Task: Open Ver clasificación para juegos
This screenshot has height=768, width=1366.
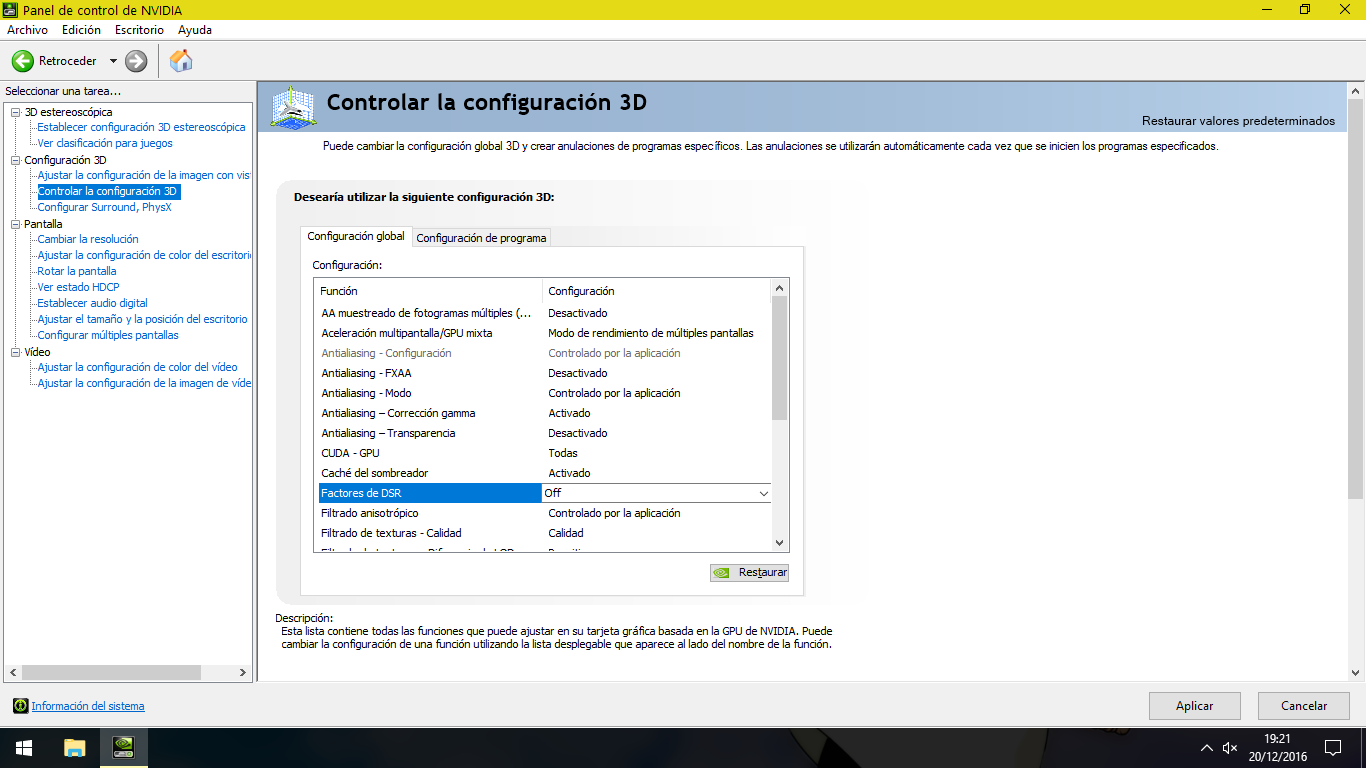Action: 105,143
